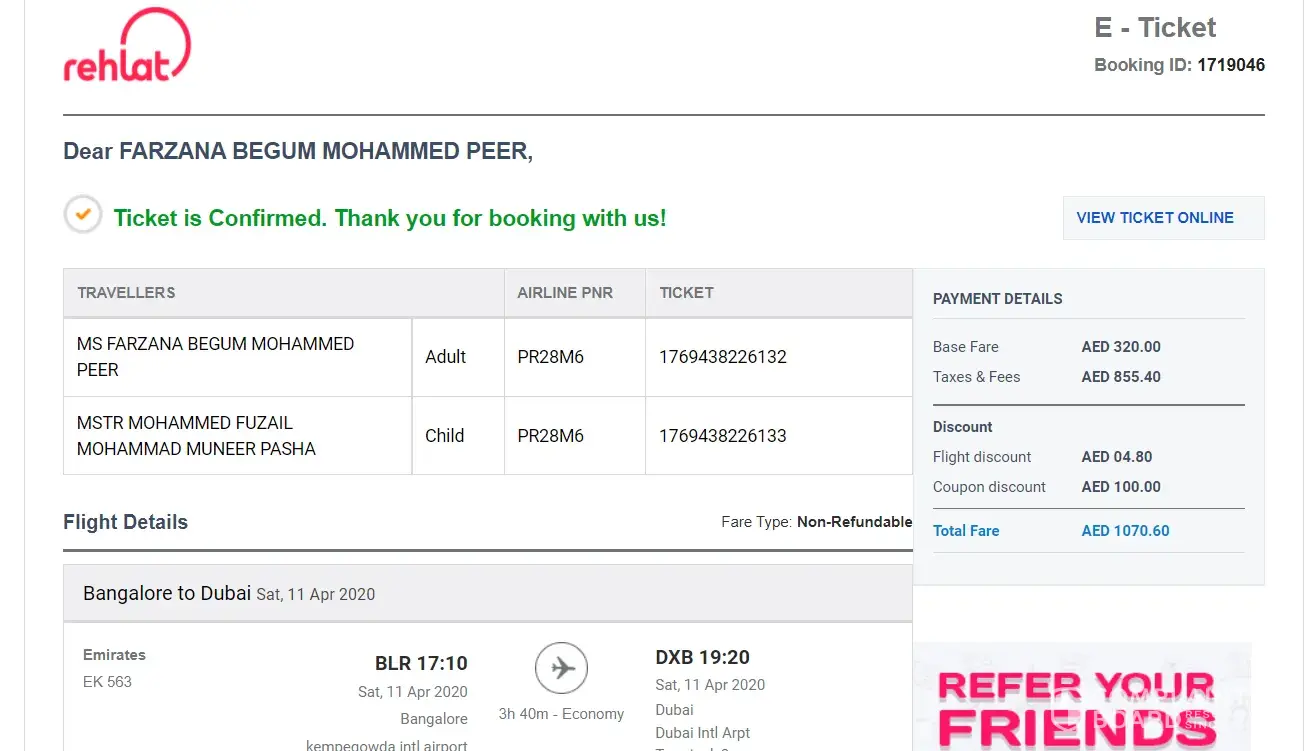Click the Total Fare label
This screenshot has width=1312, height=751.
pyautogui.click(x=966, y=531)
